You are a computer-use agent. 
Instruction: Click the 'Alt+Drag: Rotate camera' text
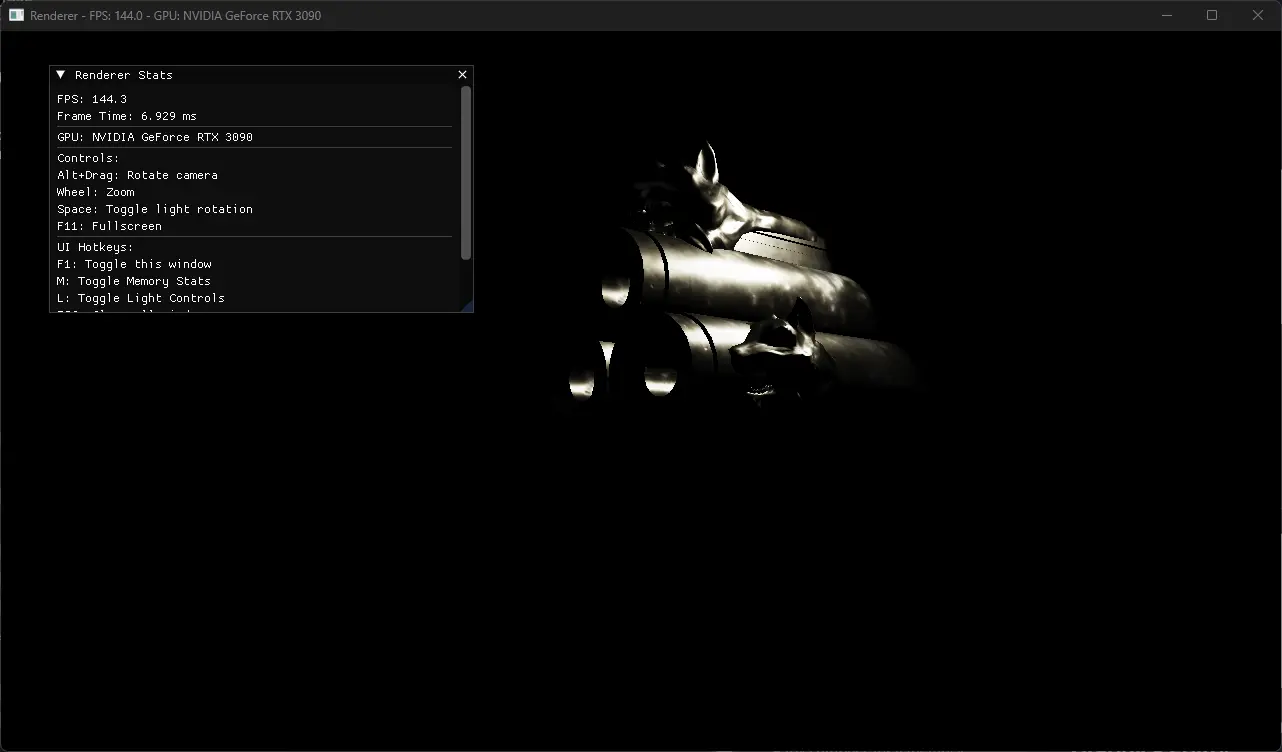pos(137,175)
